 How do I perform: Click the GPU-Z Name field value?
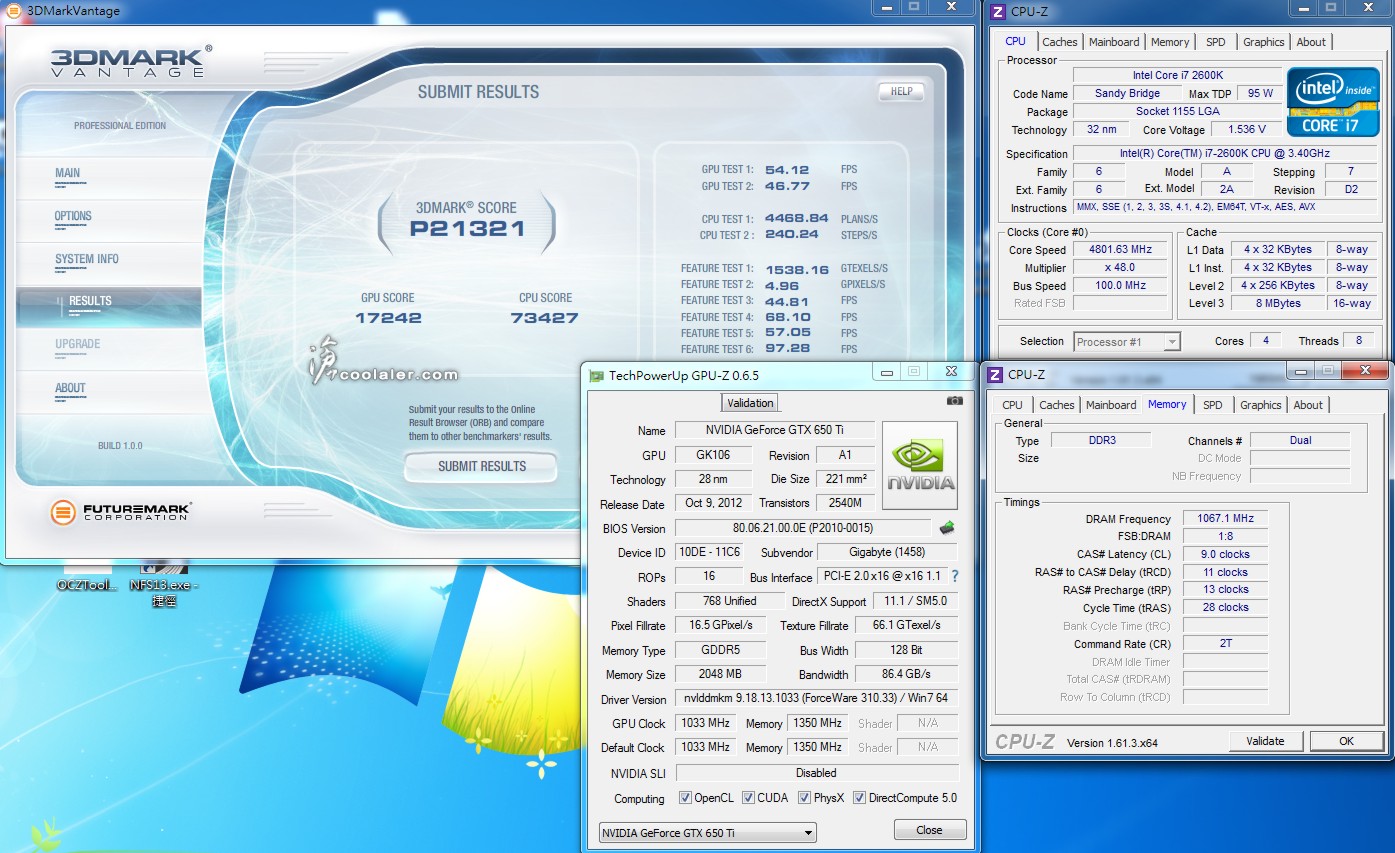coord(775,430)
